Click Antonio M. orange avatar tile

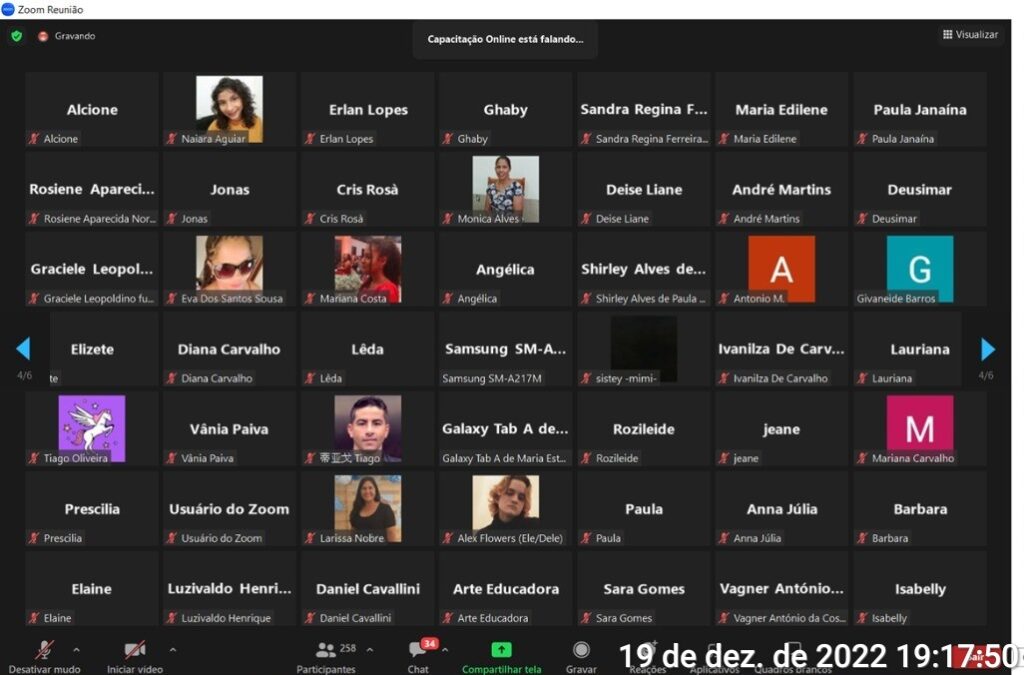tap(781, 268)
